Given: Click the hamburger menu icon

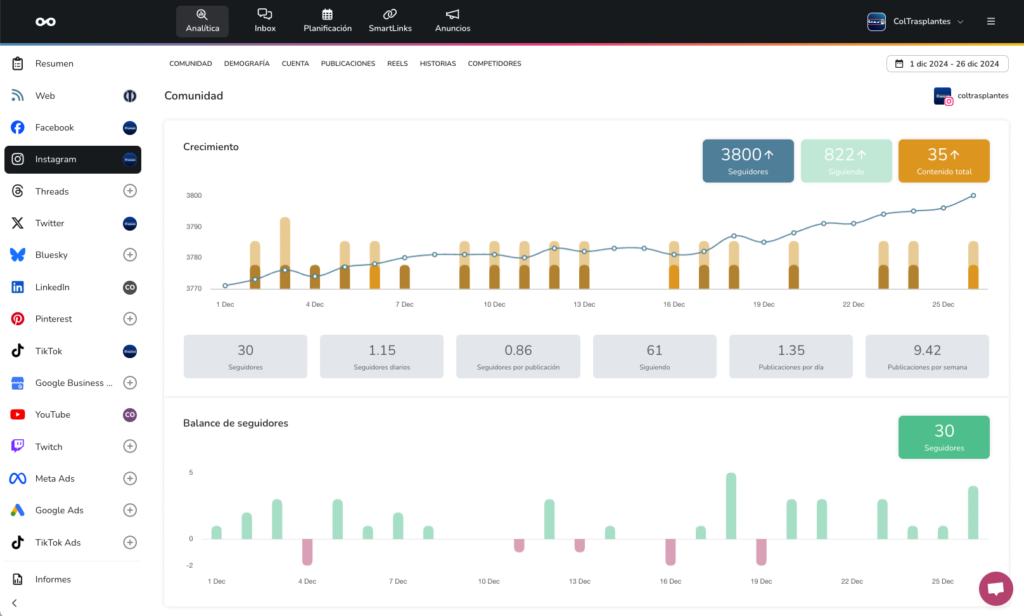Looking at the screenshot, I should [x=991, y=22].
